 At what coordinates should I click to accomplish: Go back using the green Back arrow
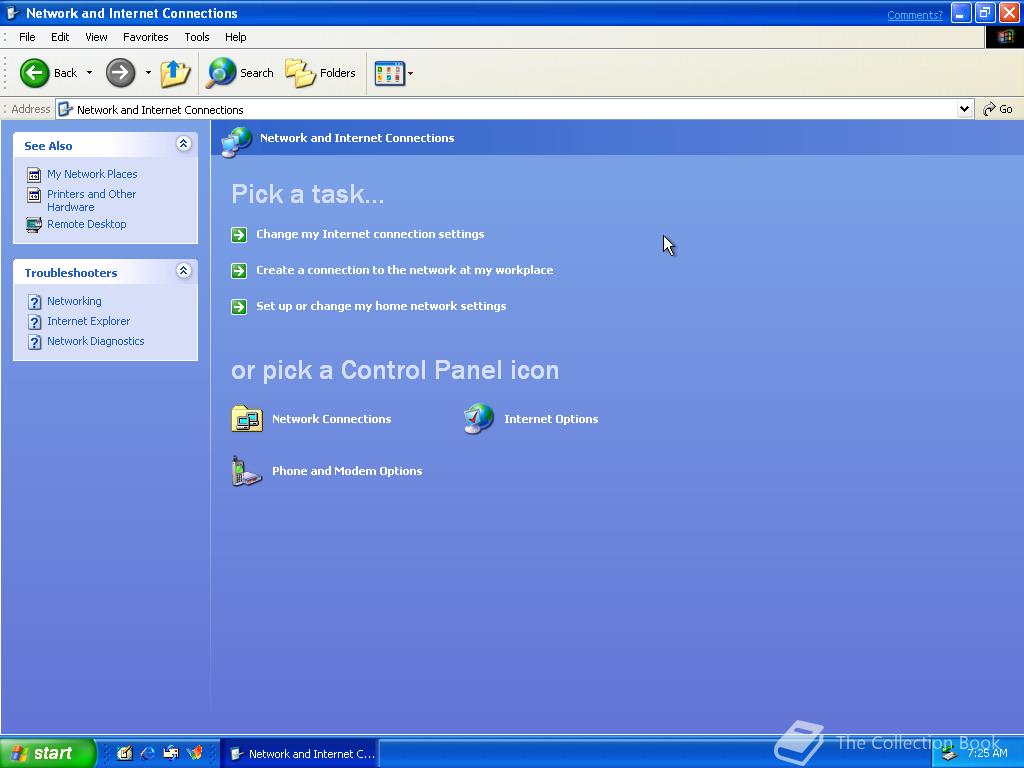click(x=35, y=72)
